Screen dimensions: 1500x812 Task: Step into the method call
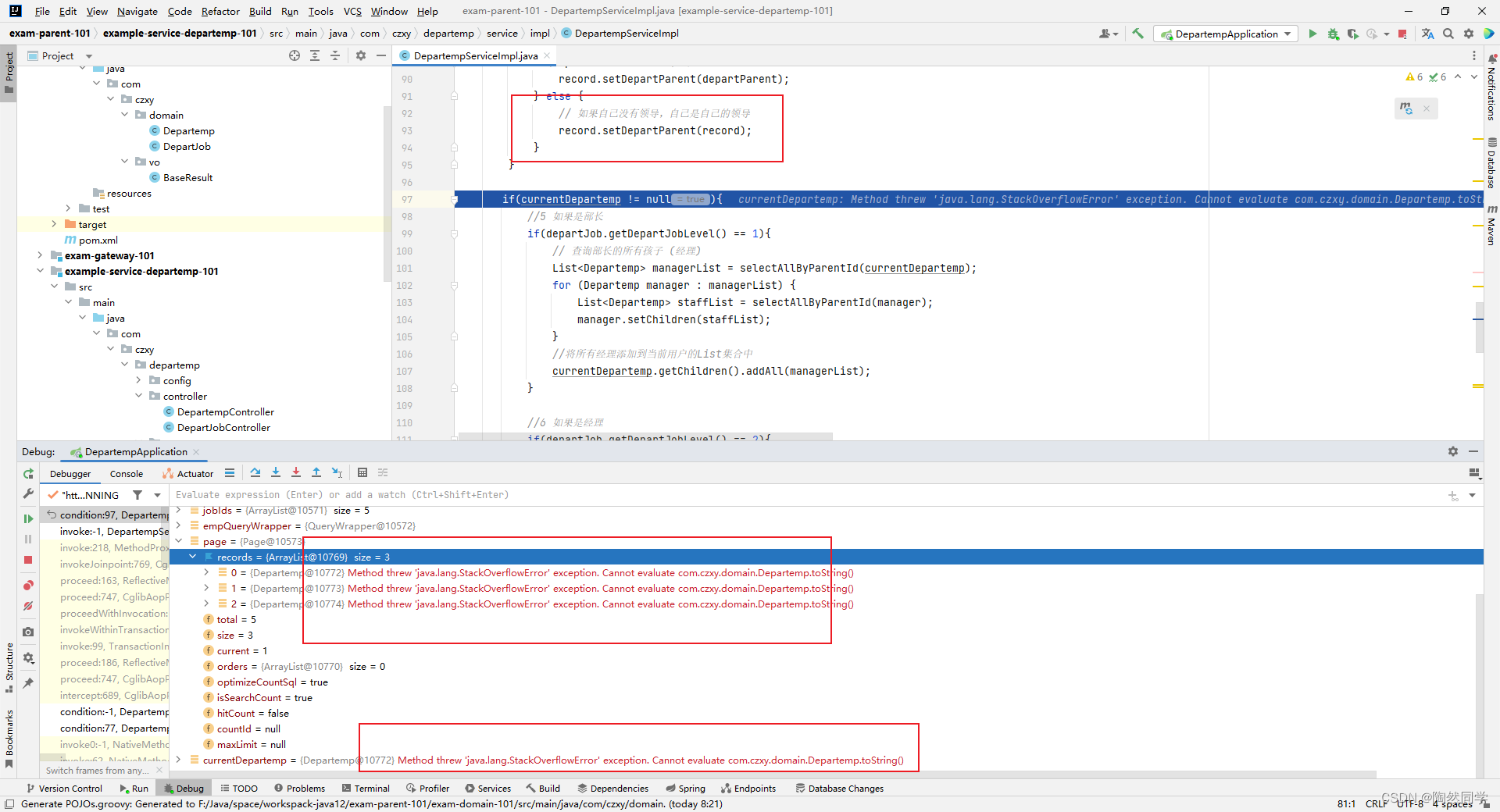coord(275,472)
